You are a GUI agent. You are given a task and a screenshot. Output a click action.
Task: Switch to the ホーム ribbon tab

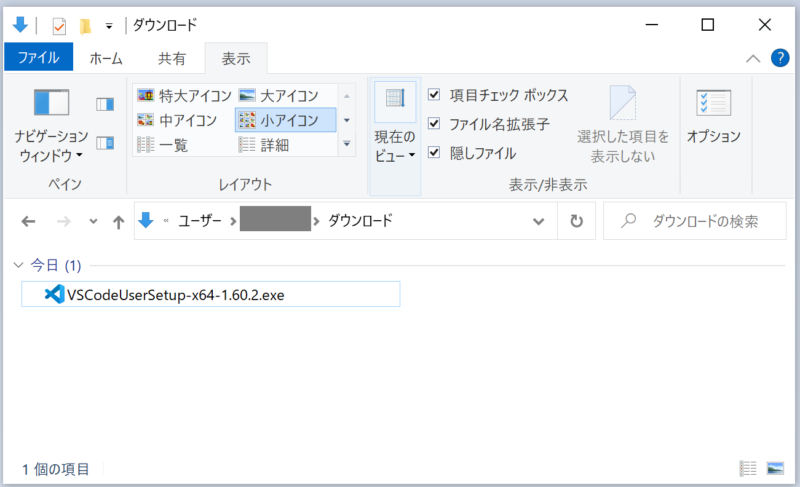click(x=106, y=58)
